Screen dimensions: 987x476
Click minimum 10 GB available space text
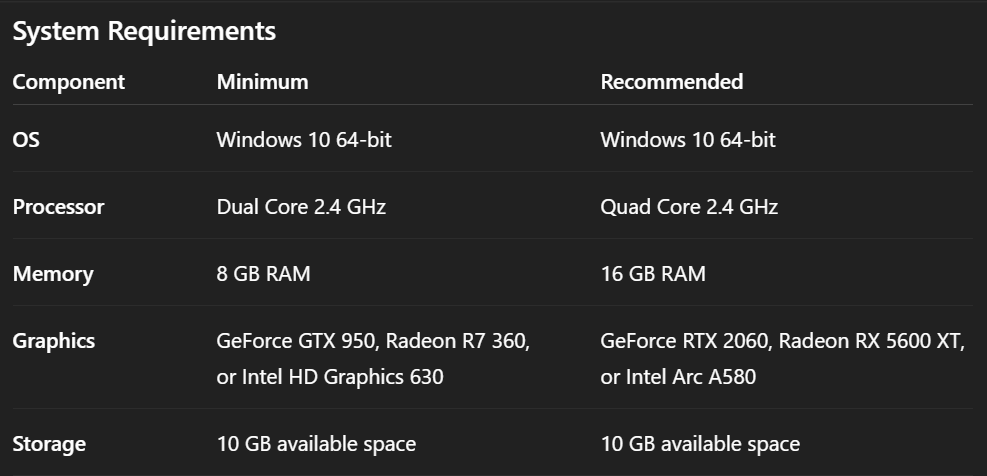(x=316, y=444)
